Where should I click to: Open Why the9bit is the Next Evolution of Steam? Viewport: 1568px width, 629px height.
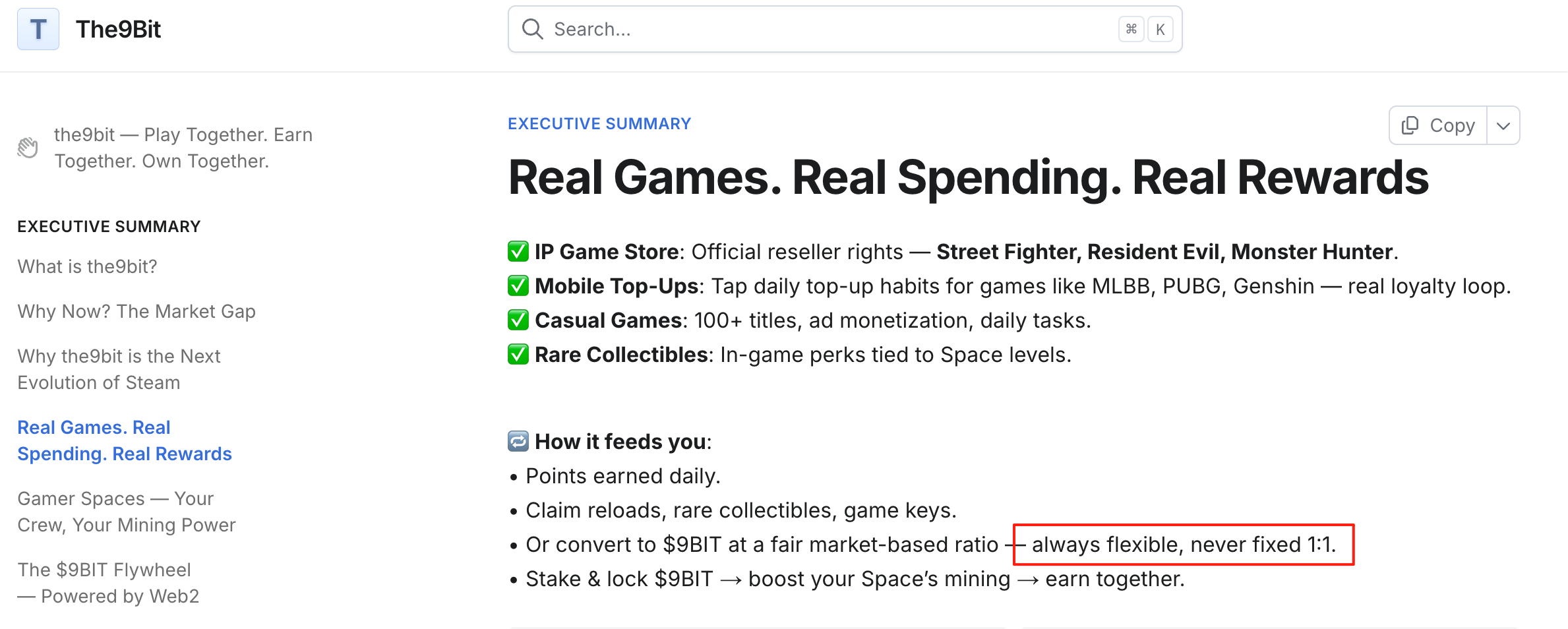(119, 369)
